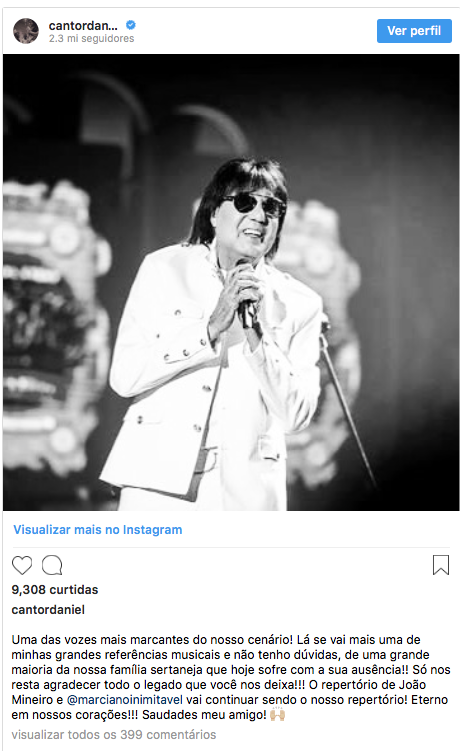Open the cantordaniel profile avatar
The width and height of the screenshot is (460, 751).
click(x=26, y=31)
